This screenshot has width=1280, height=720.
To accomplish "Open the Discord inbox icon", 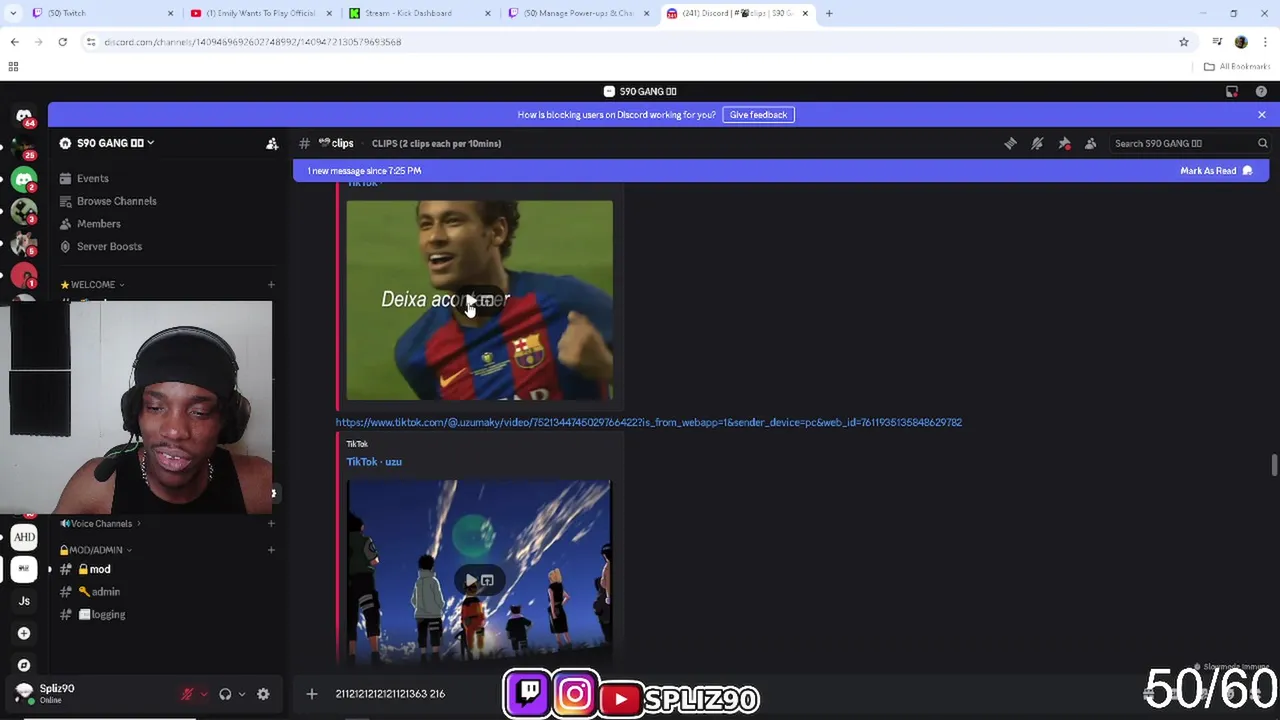I will (1232, 91).
